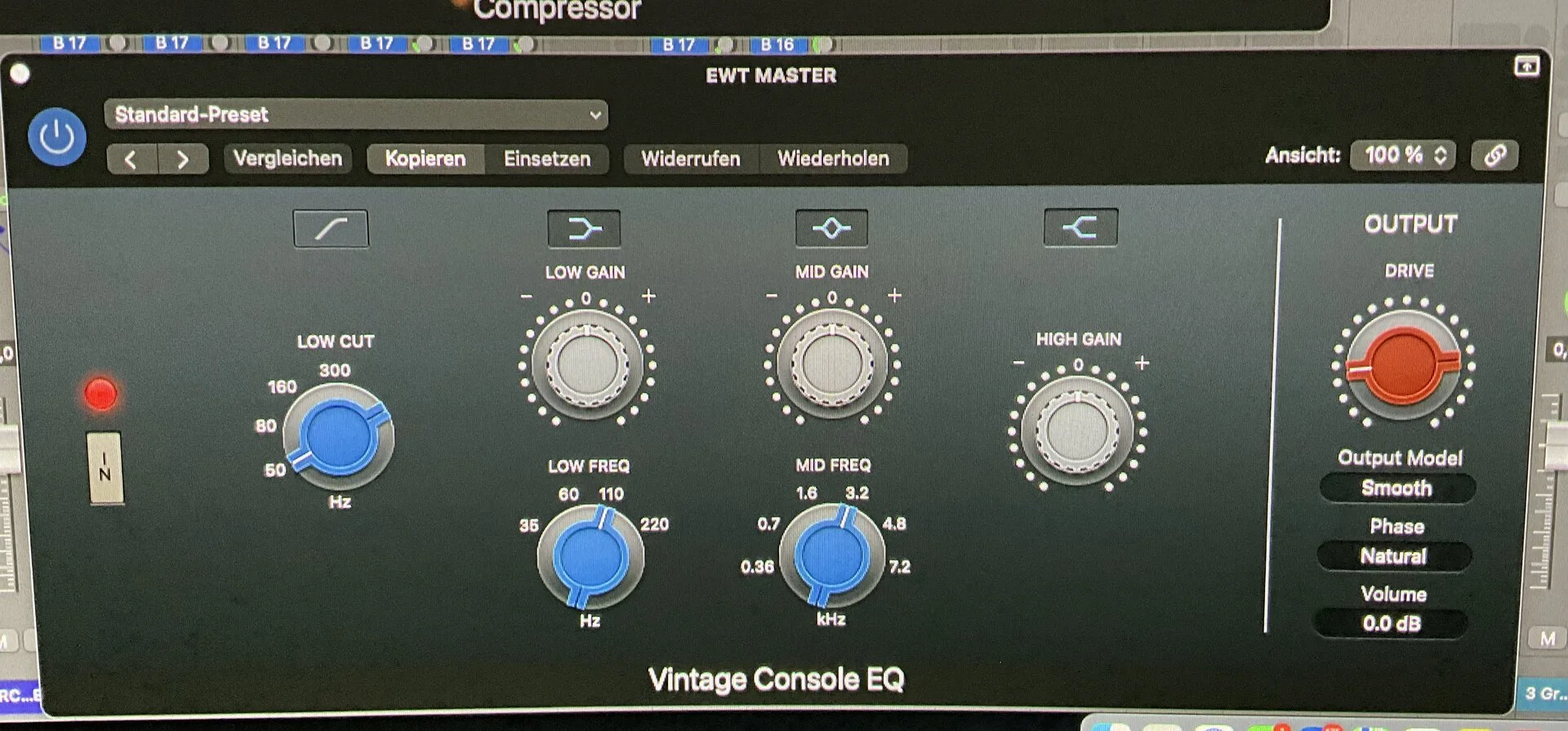
Task: Click the Einsetzen button
Action: coord(546,158)
